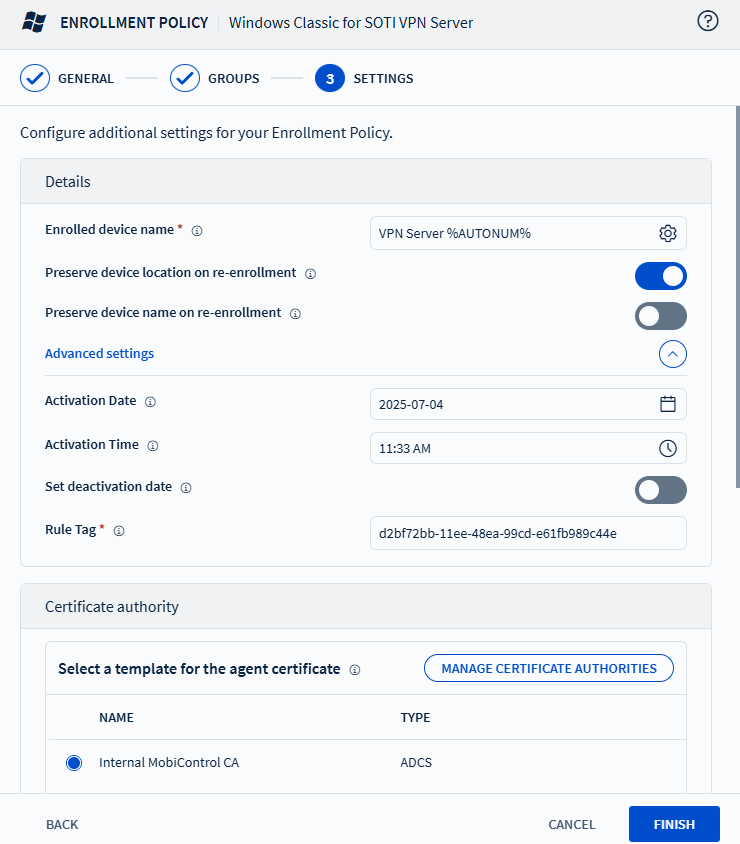Show info tooltip for agent certificate template

pos(355,670)
